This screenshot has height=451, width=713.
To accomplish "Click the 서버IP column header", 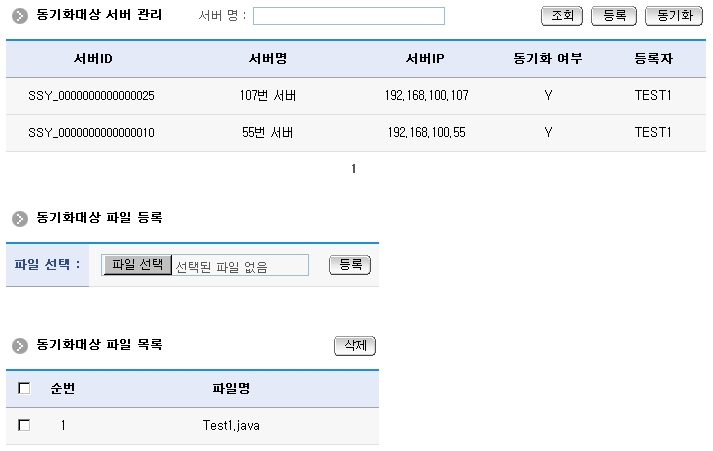I will 426,59.
